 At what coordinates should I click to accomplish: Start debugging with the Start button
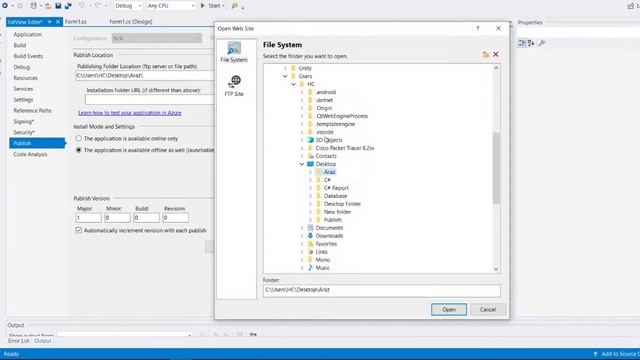pos(212,6)
